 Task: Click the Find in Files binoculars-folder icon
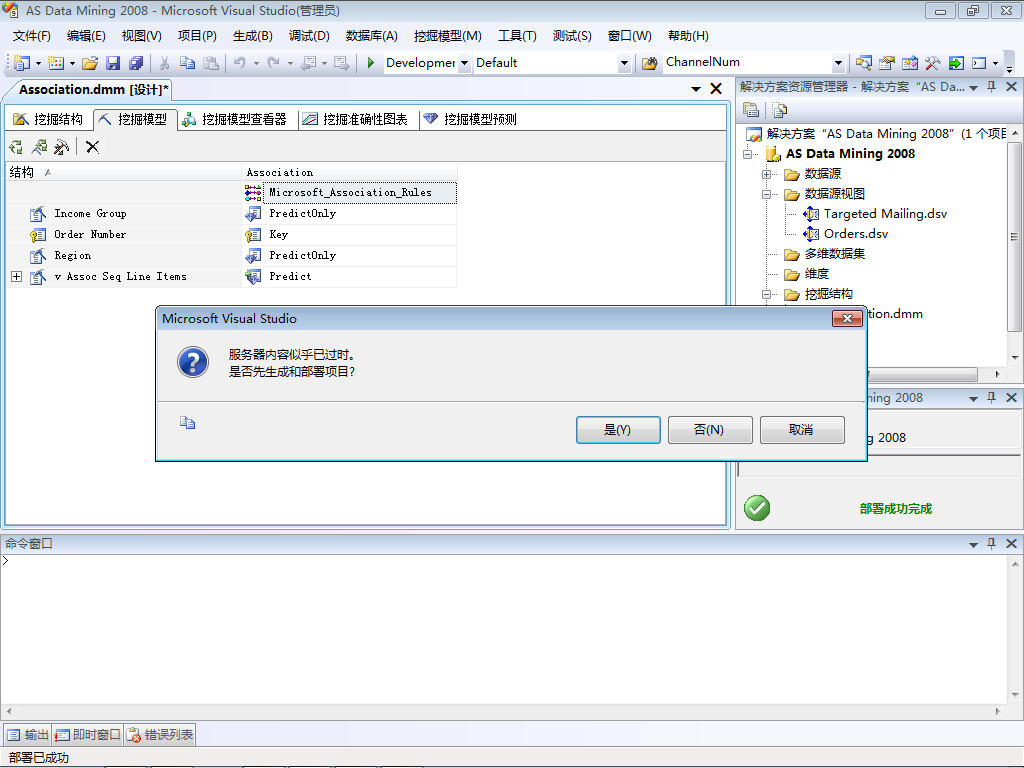(x=649, y=63)
